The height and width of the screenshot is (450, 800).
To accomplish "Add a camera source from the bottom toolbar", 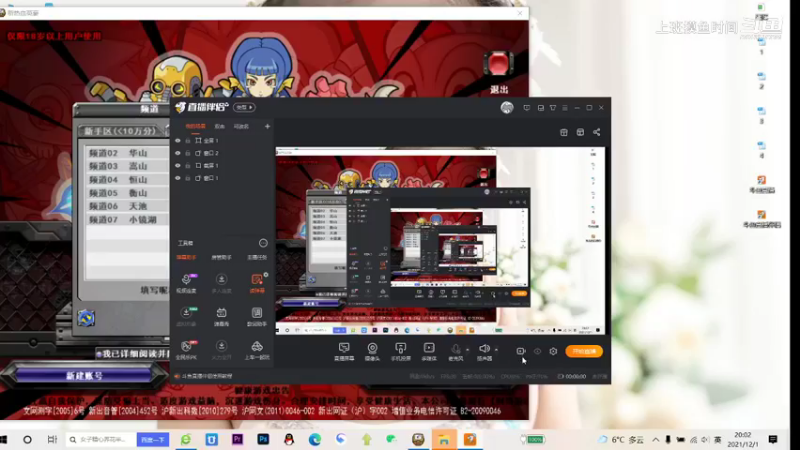I will point(372,352).
